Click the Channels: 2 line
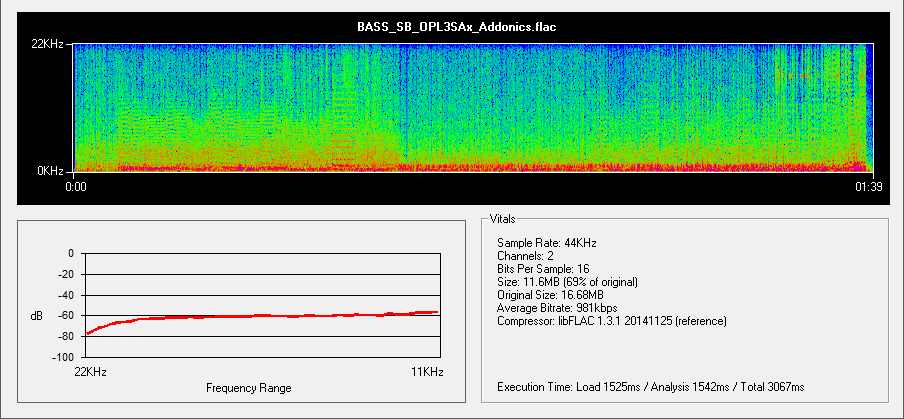This screenshot has height=419, width=904. click(x=526, y=256)
